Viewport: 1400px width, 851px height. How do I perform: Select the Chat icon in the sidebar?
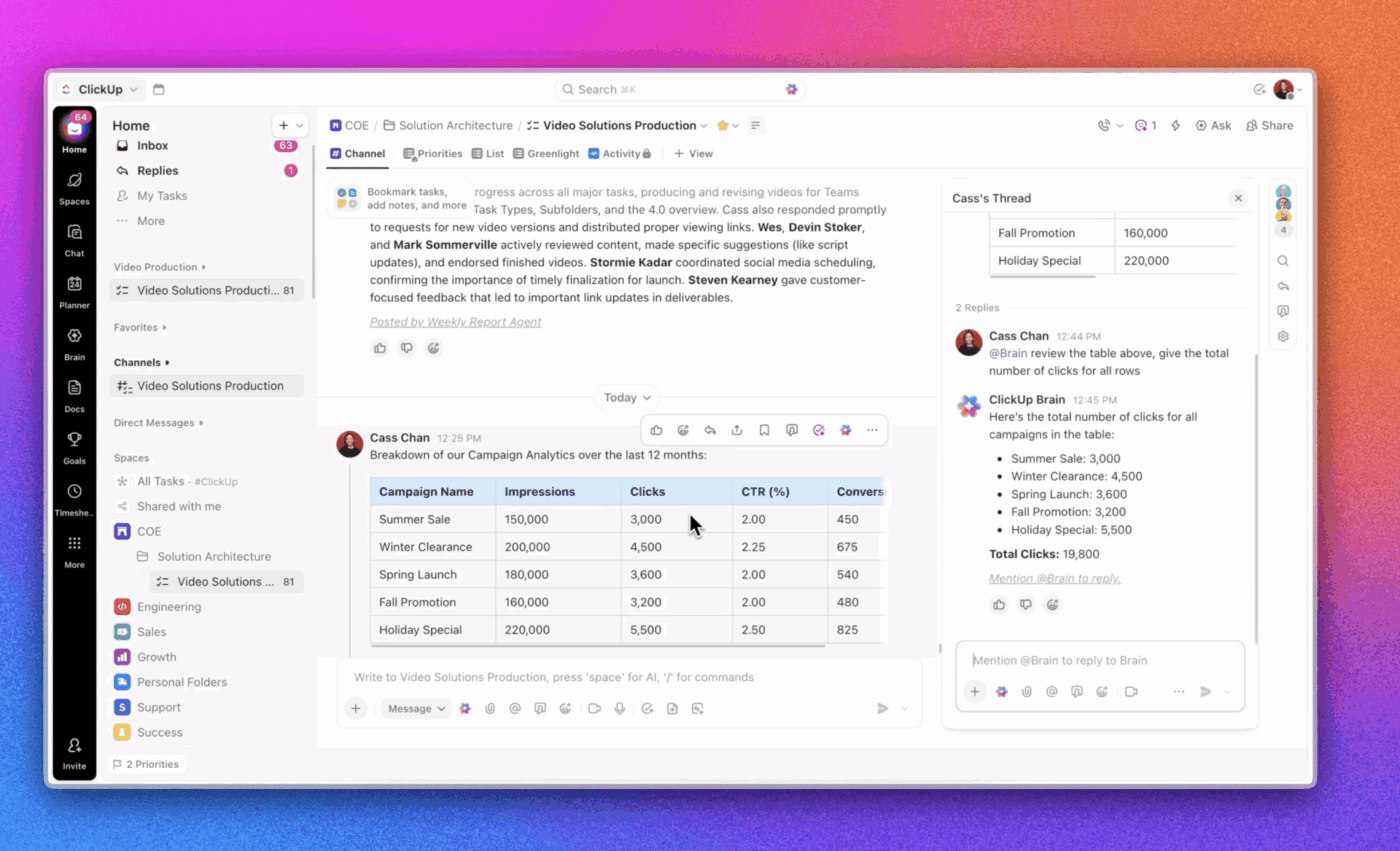point(74,239)
